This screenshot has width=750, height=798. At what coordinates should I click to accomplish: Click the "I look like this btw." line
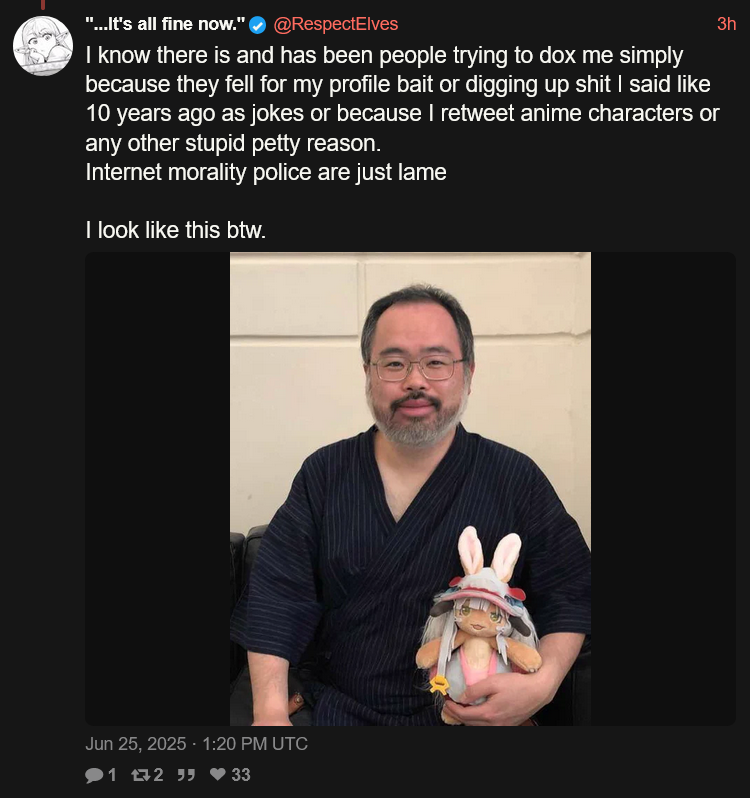coord(176,230)
